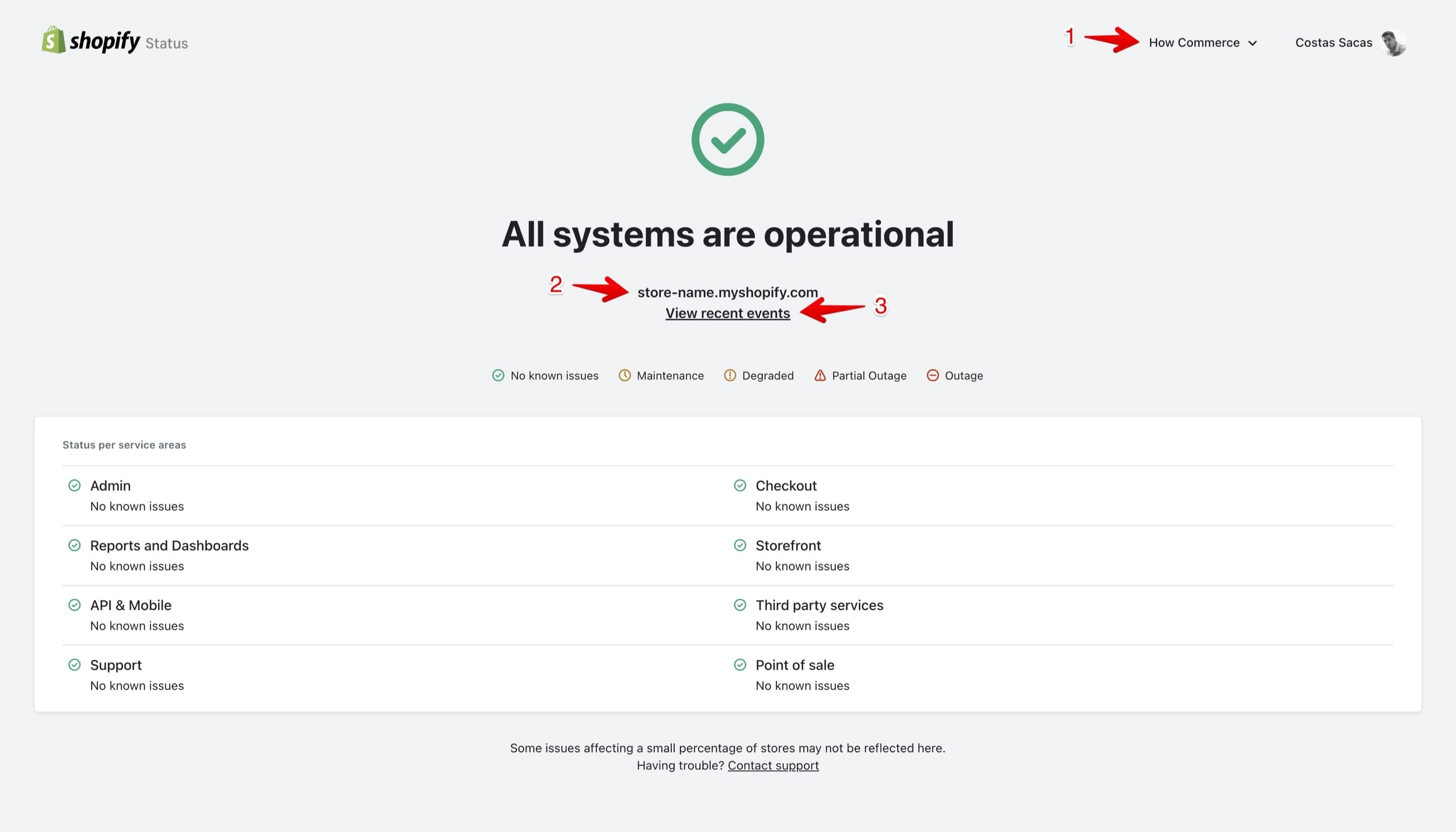Click the Checkout status check icon
The height and width of the screenshot is (832, 1456).
pos(740,485)
